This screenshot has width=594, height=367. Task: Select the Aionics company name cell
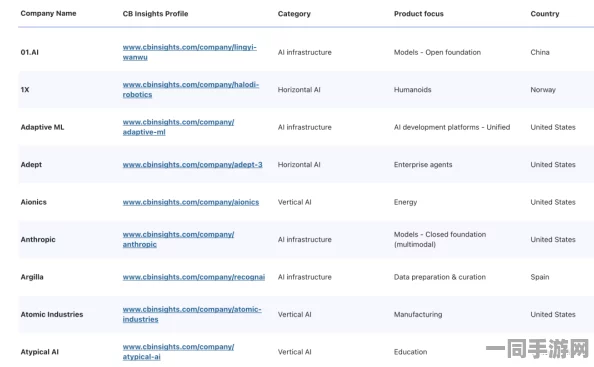34,202
